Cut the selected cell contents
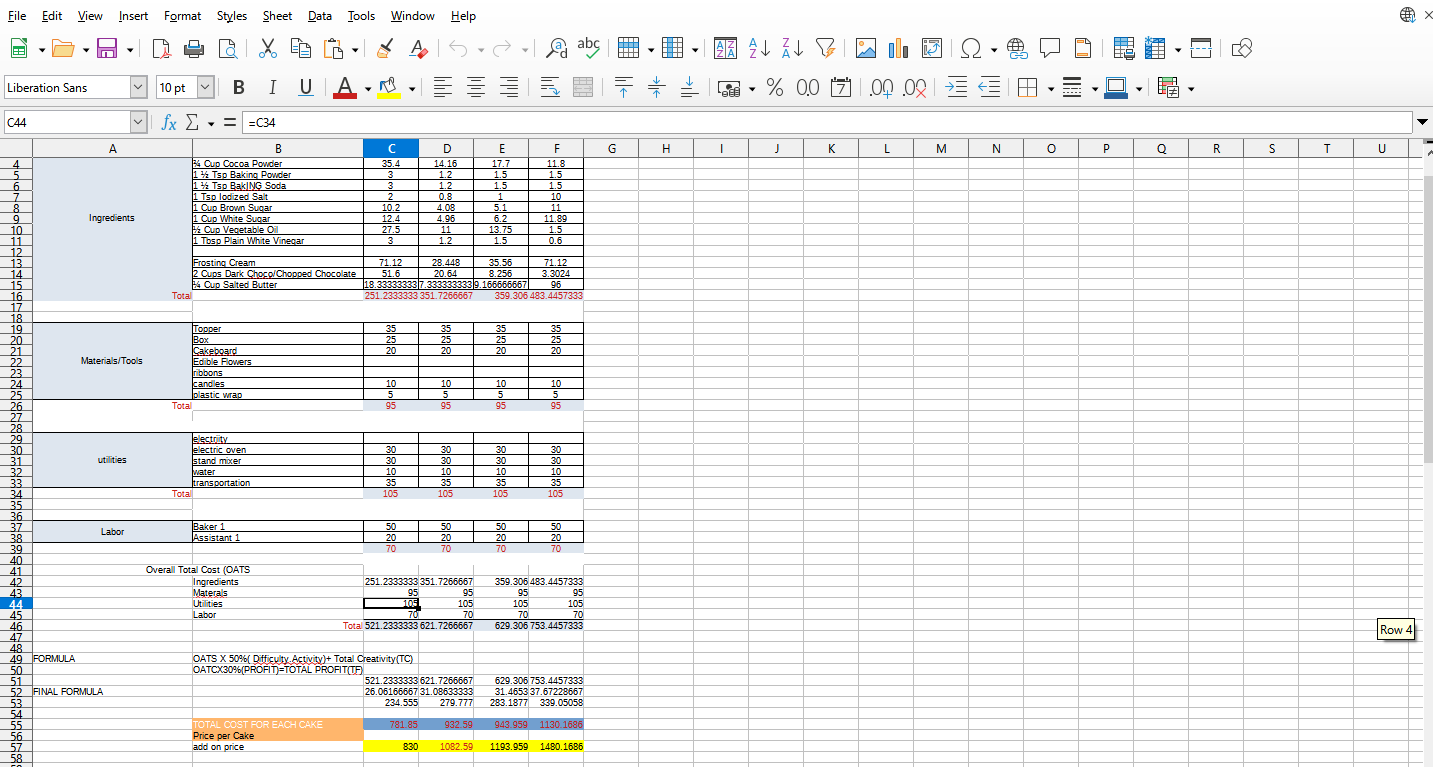The image size is (1433, 767). point(268,48)
